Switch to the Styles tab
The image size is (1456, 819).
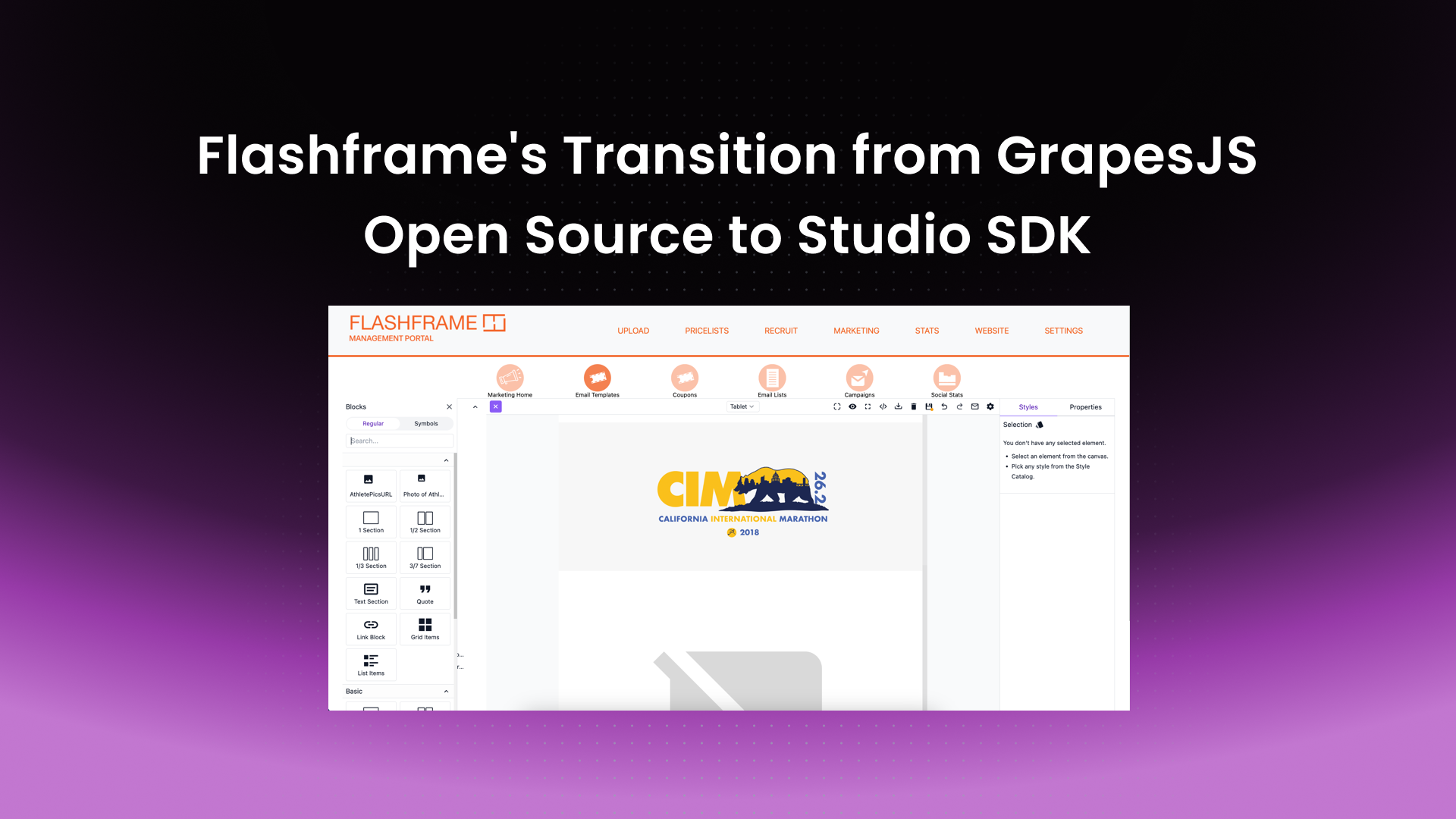click(1029, 407)
